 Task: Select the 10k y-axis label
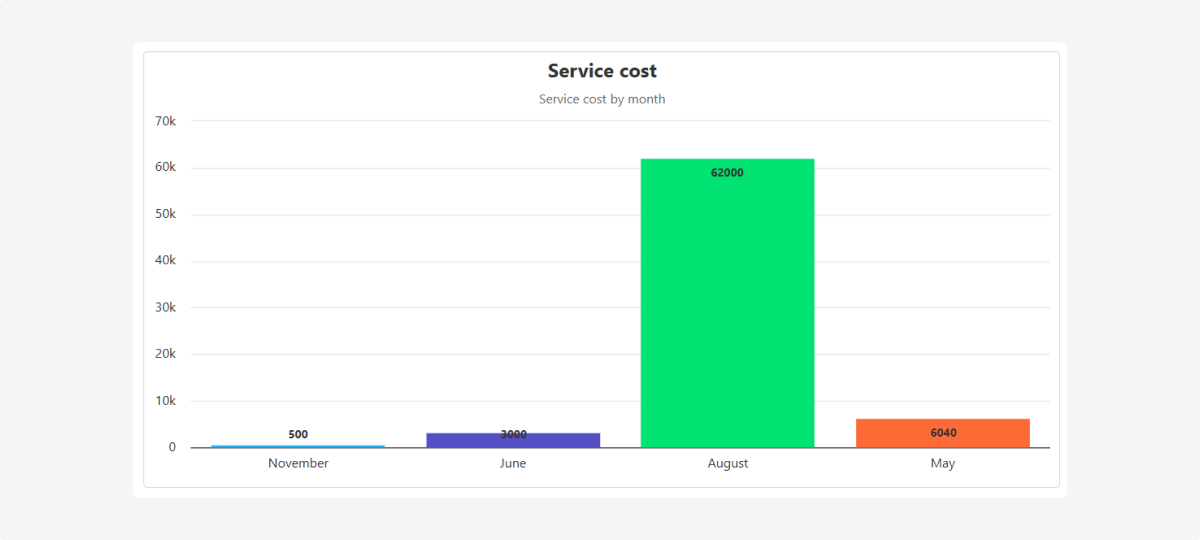click(165, 401)
